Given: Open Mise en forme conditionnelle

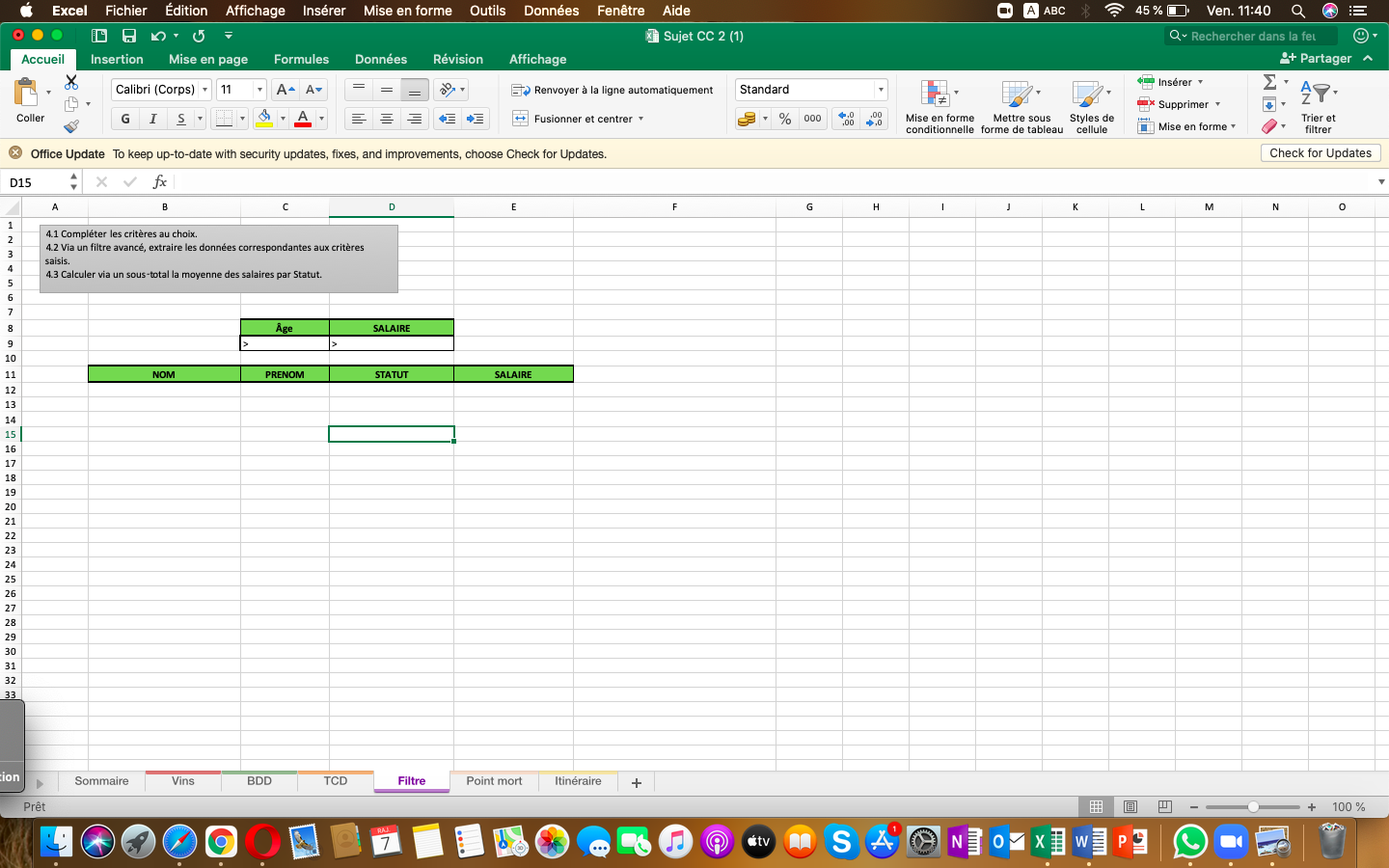Looking at the screenshot, I should point(940,107).
